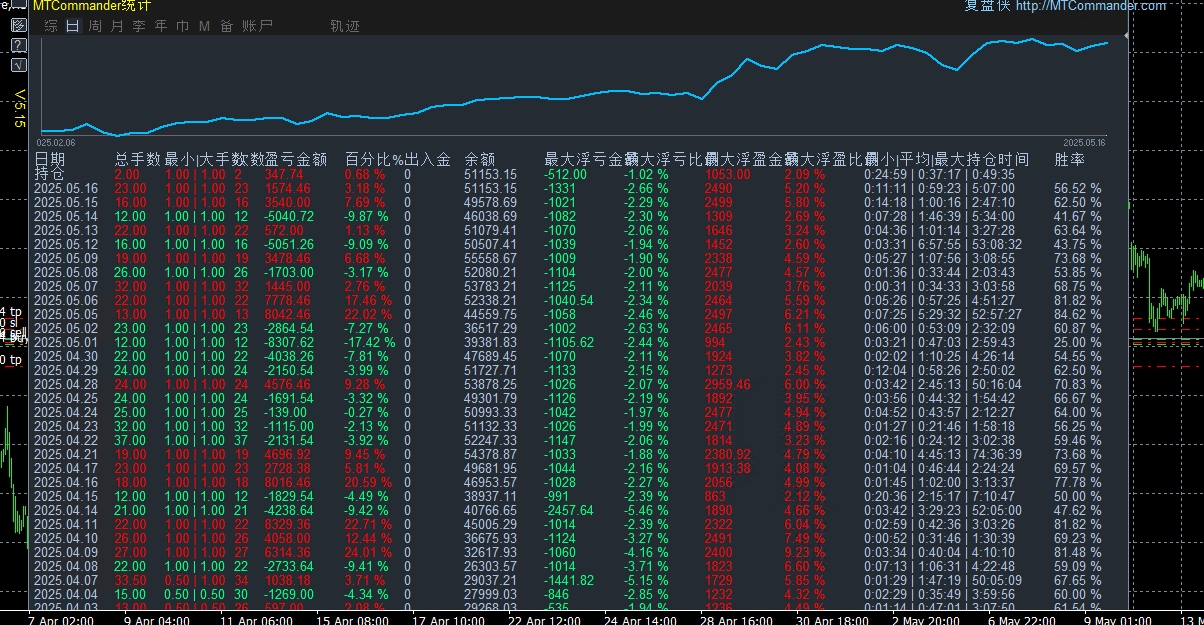
Task: Open the 月 monthly statistics tab
Action: point(117,26)
